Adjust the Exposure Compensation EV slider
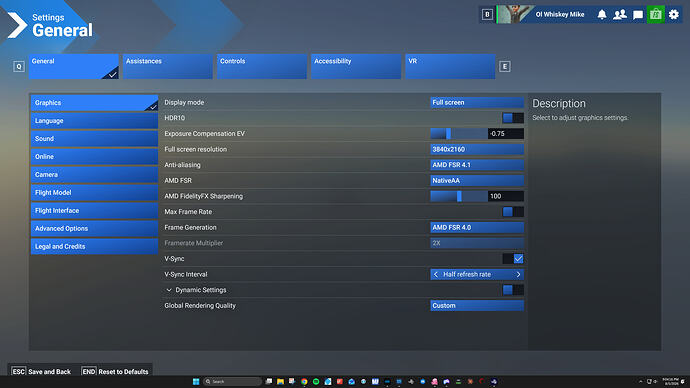This screenshot has width=690, height=388. (459, 134)
